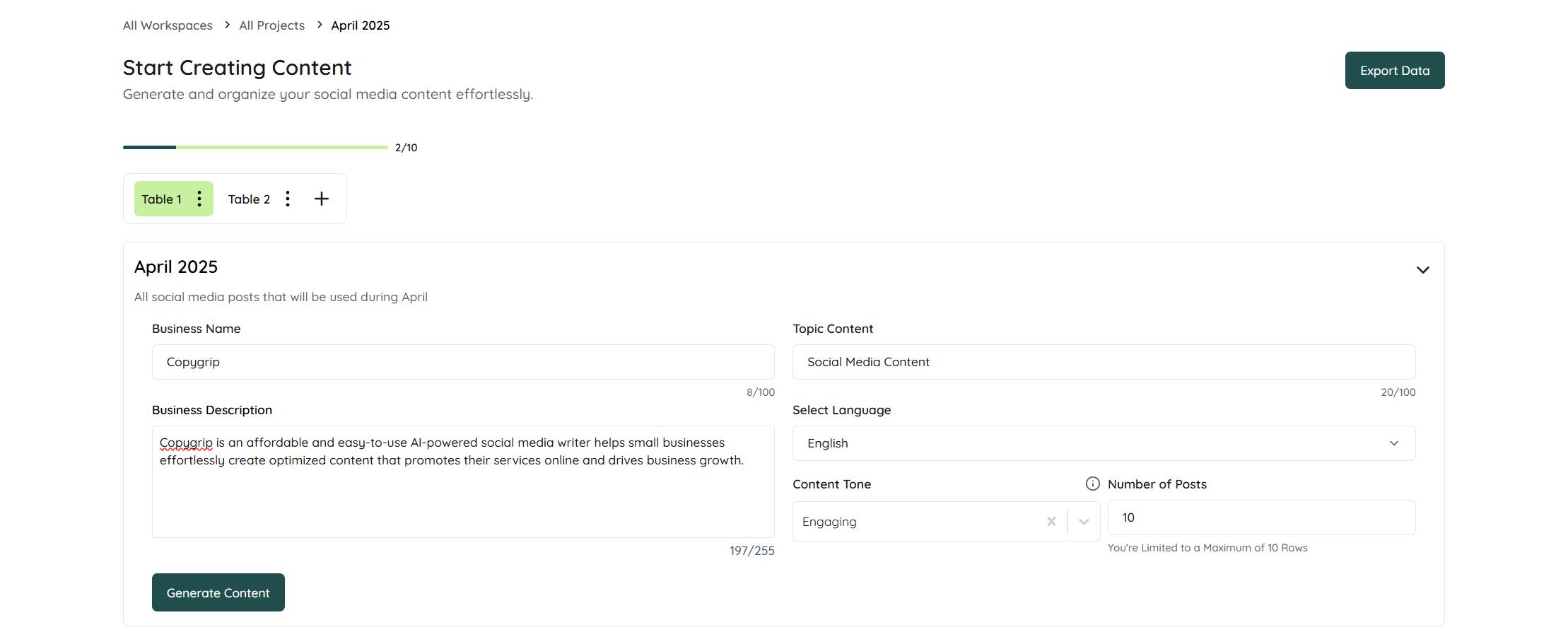The width and height of the screenshot is (1568, 644).
Task: Navigate to All Projects breadcrumb
Action: pos(271,25)
